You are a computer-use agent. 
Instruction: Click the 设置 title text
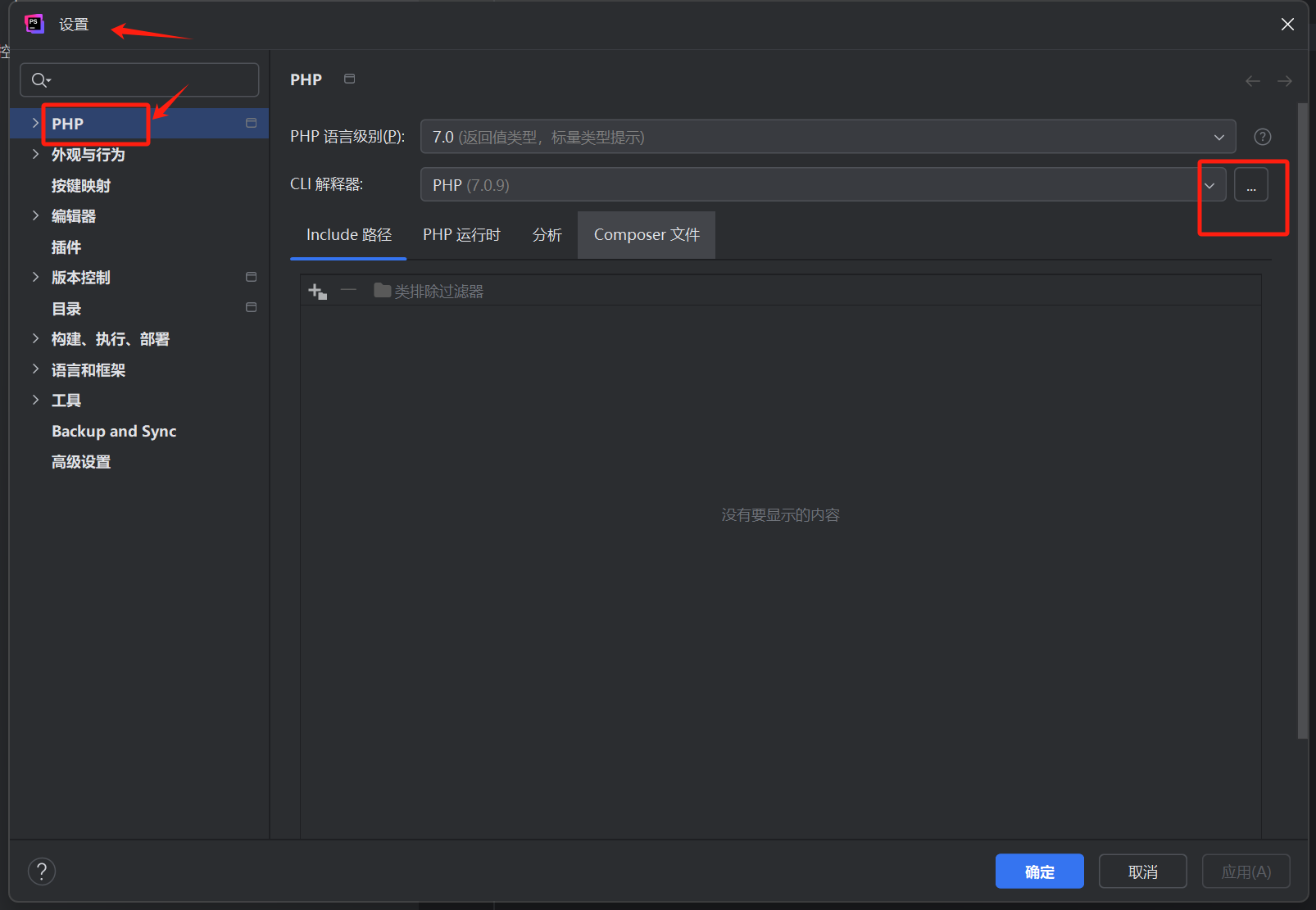pyautogui.click(x=74, y=25)
